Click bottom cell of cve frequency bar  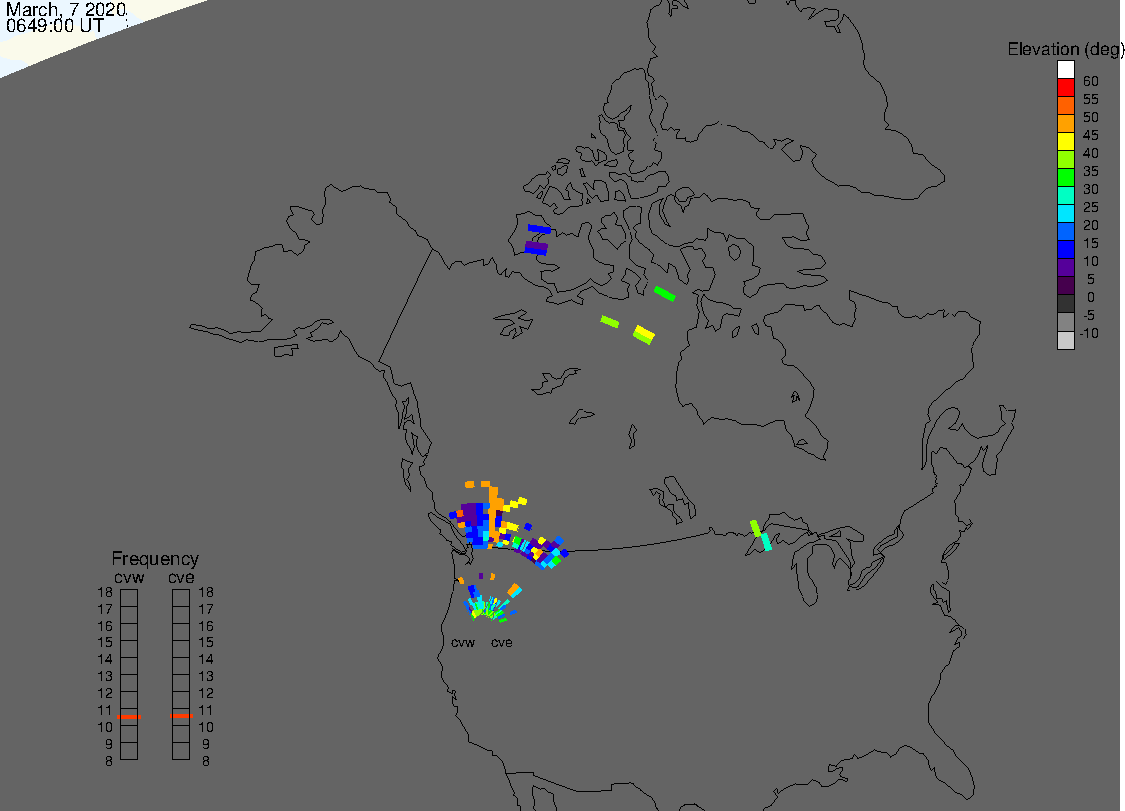click(181, 751)
